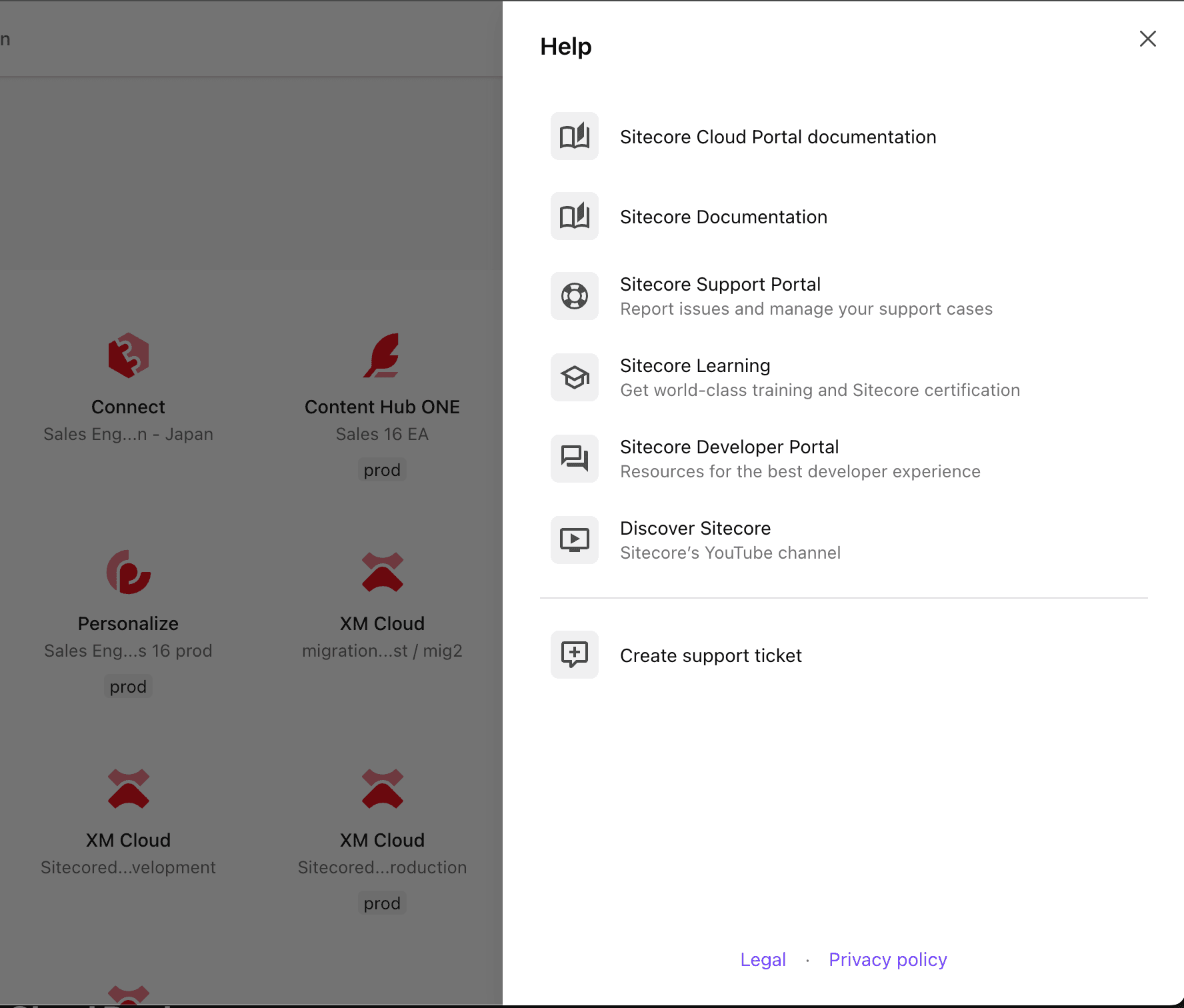
Task: Open XM Cloud migration mig2 app
Action: pos(382,572)
